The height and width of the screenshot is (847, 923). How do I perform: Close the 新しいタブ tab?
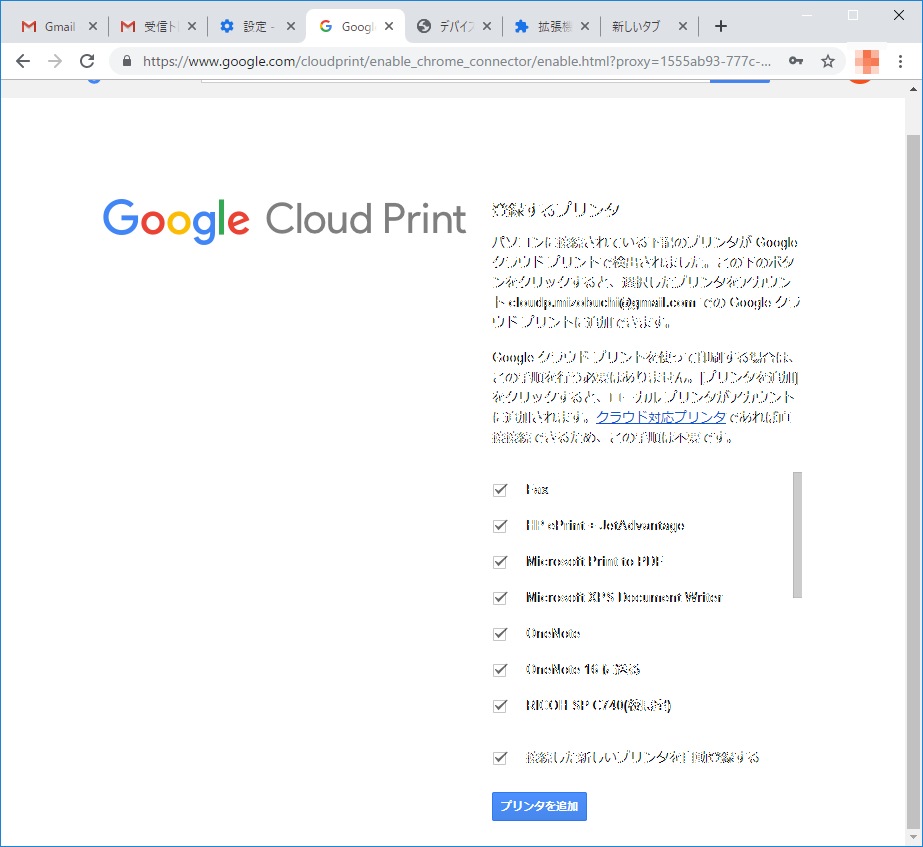[x=683, y=26]
